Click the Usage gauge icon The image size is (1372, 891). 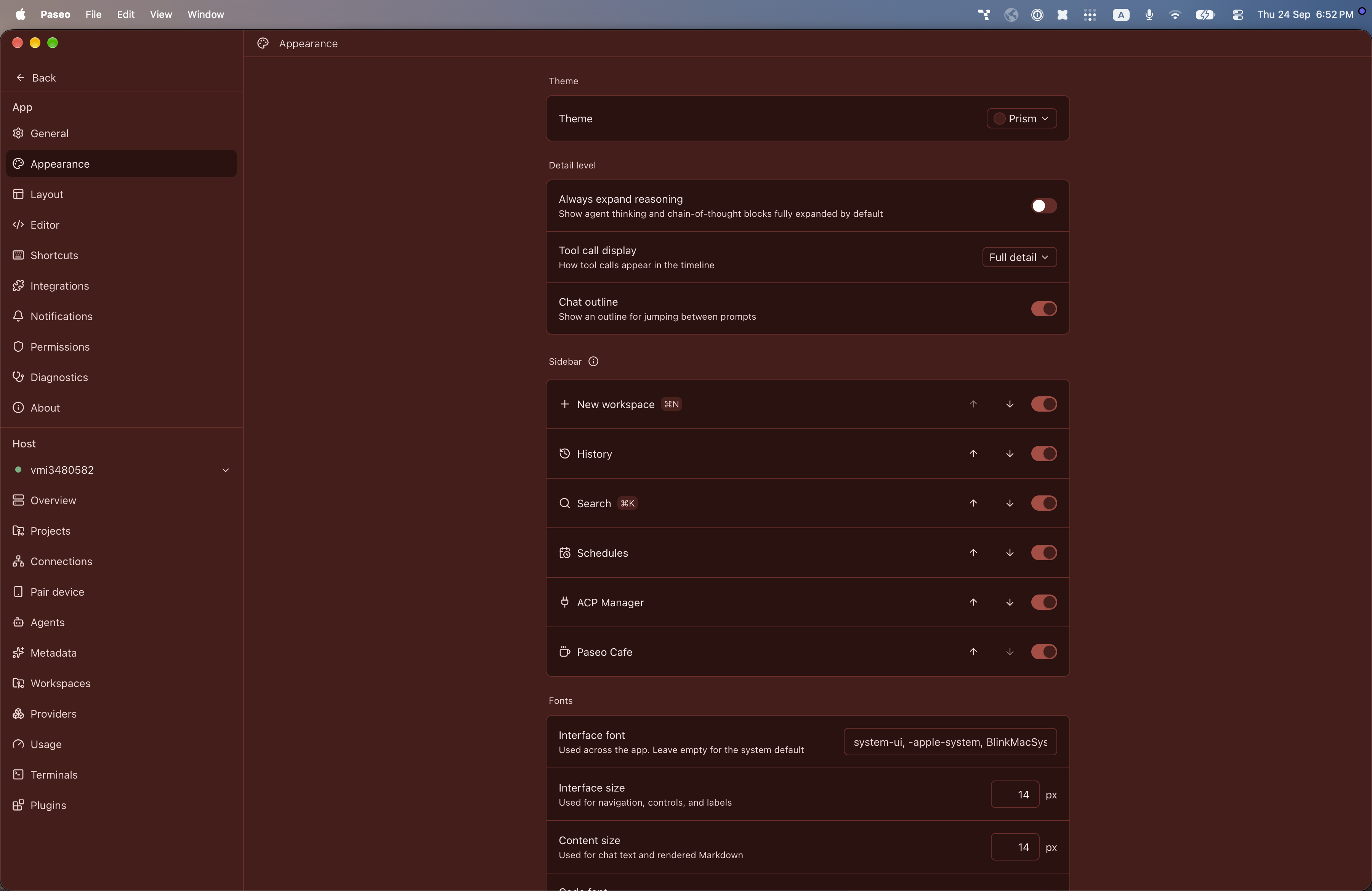pos(18,744)
